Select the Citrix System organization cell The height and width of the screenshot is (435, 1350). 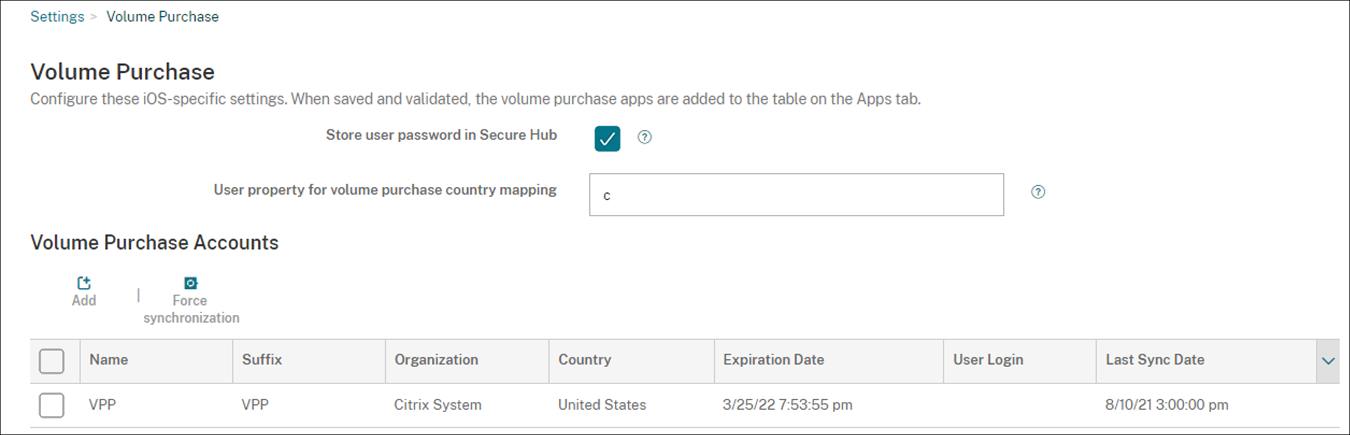438,405
